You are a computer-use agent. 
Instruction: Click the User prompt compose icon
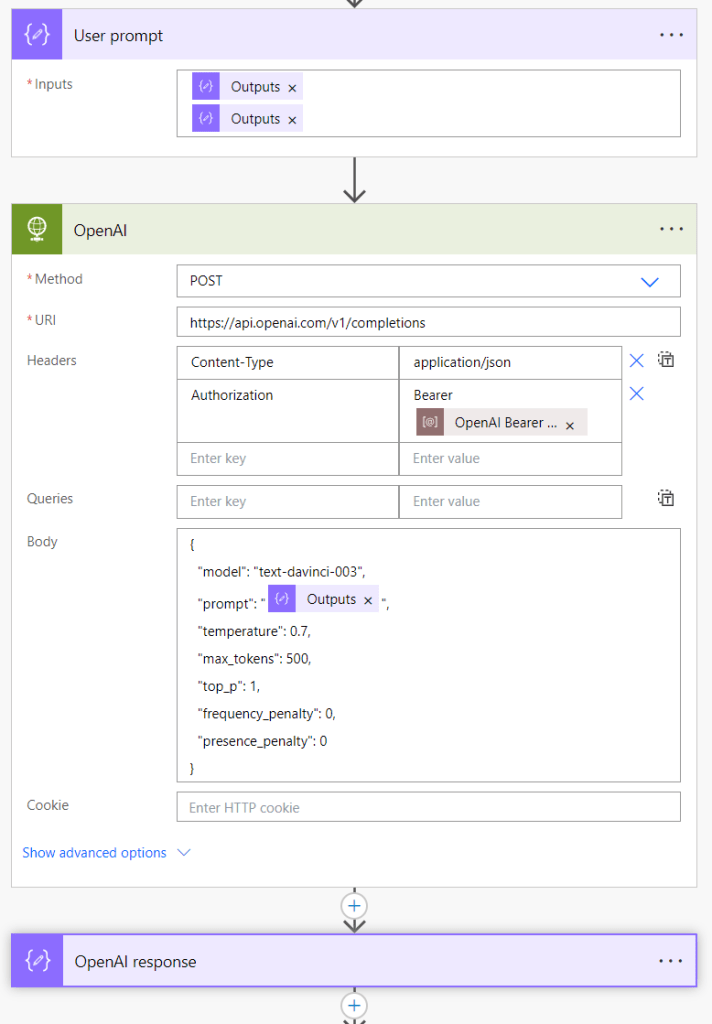(x=37, y=35)
